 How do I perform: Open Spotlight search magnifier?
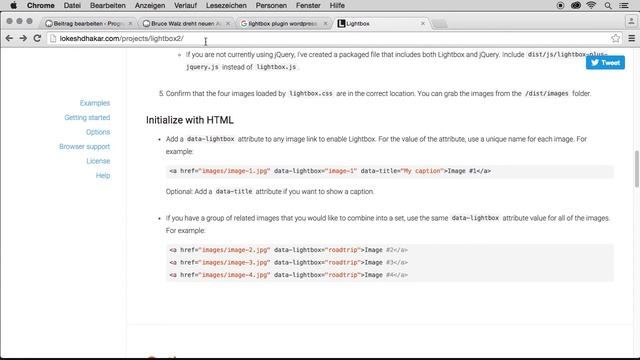pyautogui.click(x=608, y=5)
